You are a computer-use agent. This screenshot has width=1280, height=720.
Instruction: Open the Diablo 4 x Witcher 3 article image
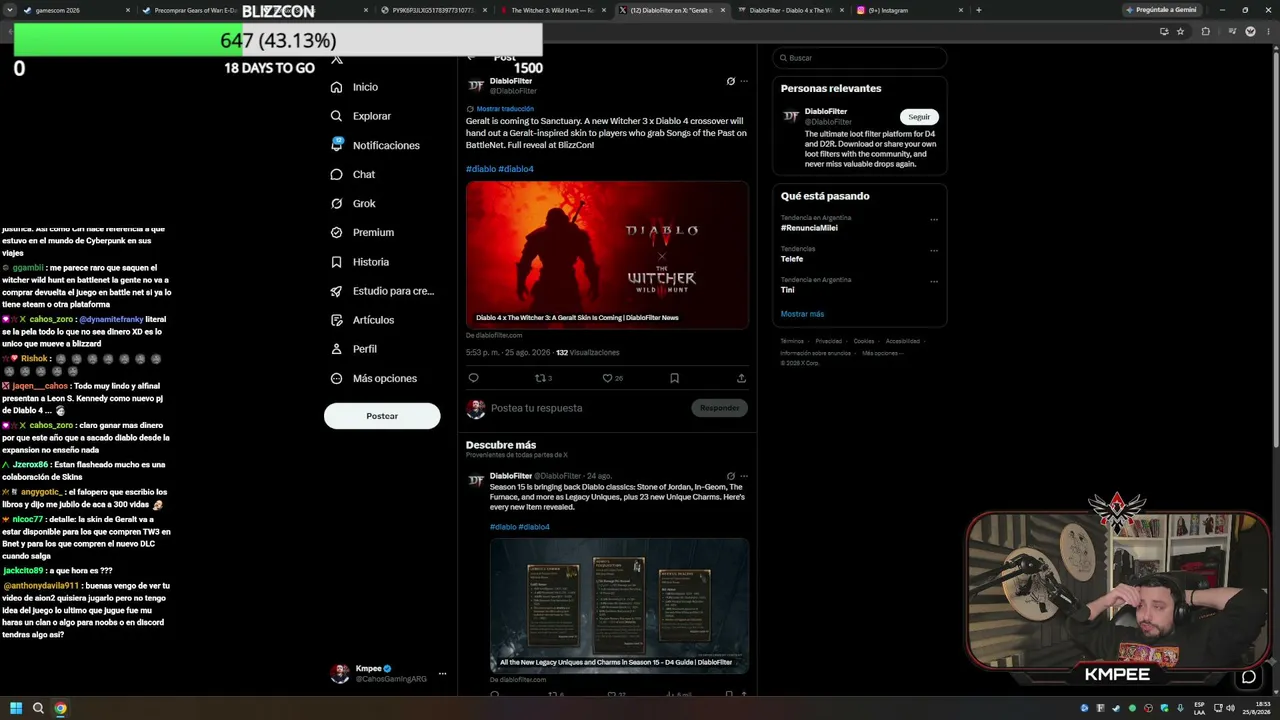pos(607,255)
